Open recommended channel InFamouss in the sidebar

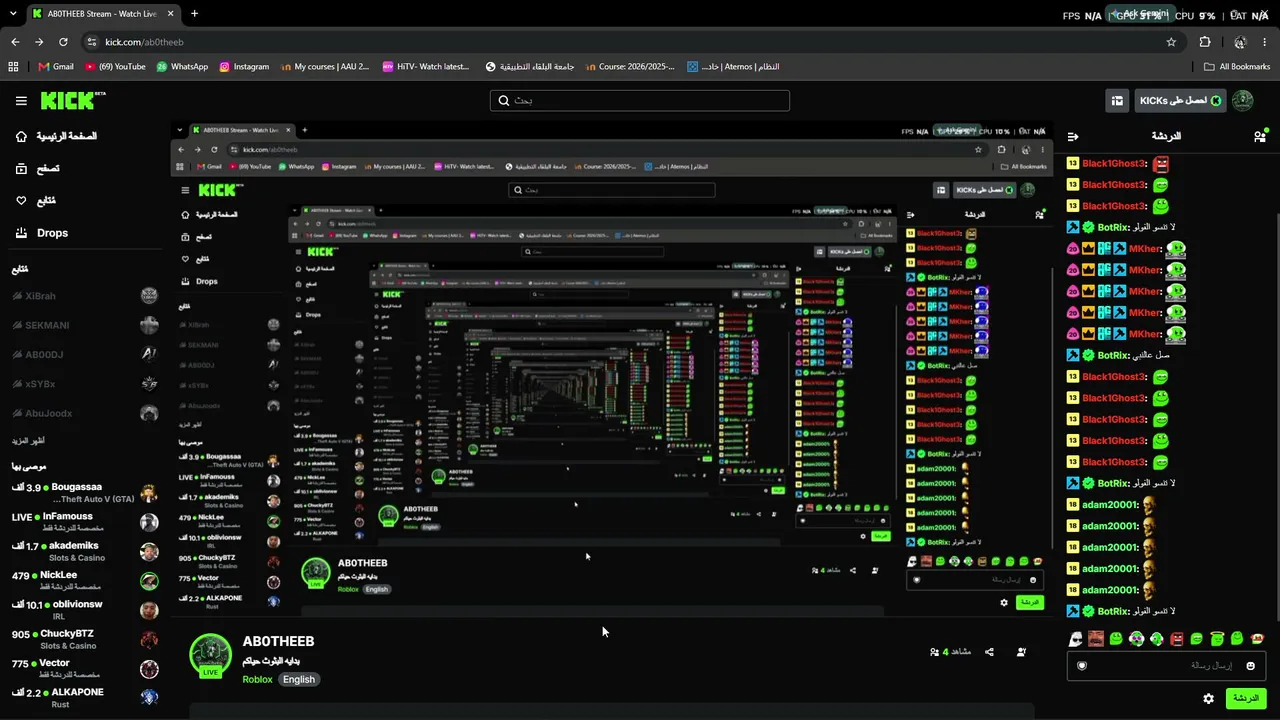[85, 522]
